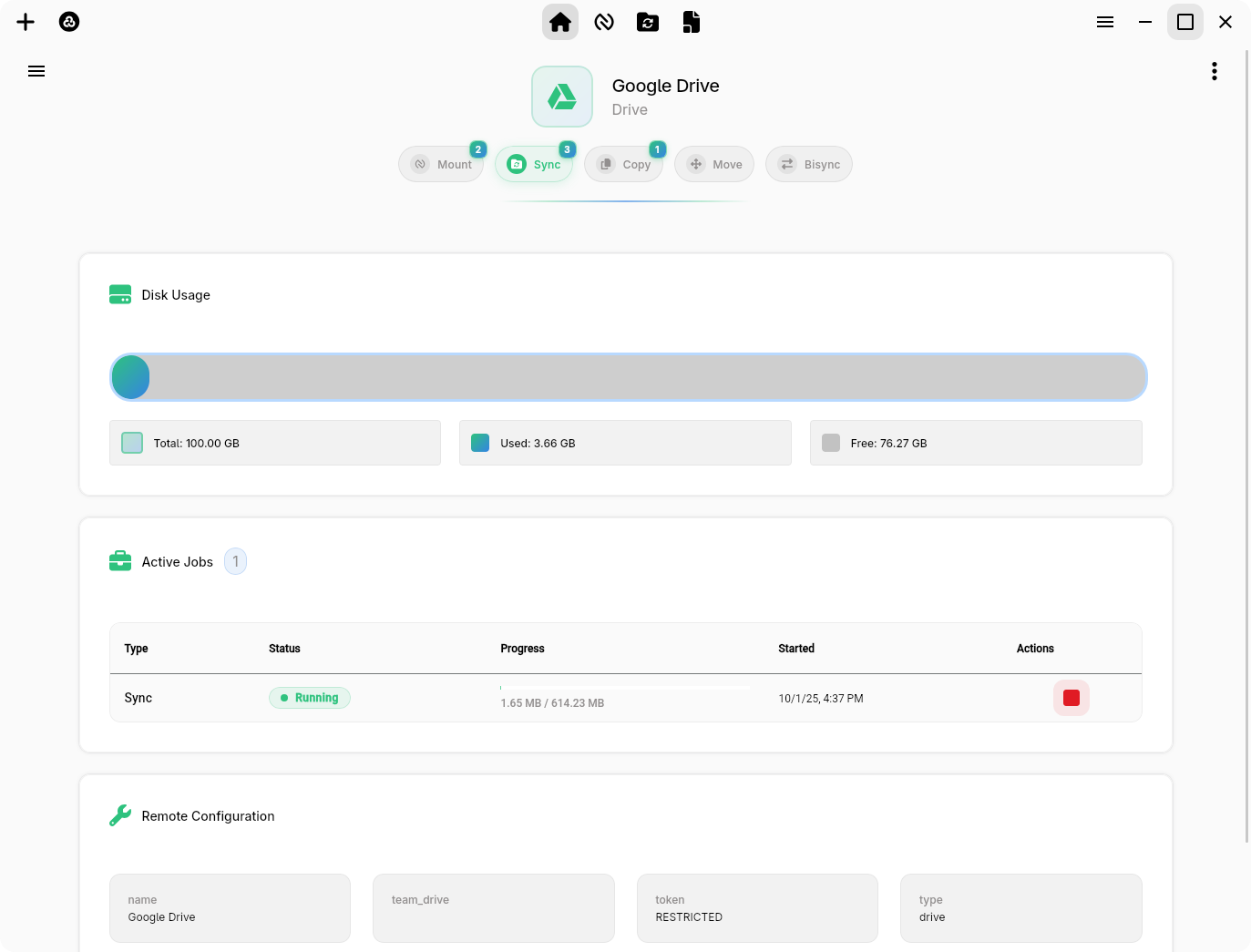Click the Active Jobs briefcase icon
This screenshot has width=1251, height=952.
[120, 561]
